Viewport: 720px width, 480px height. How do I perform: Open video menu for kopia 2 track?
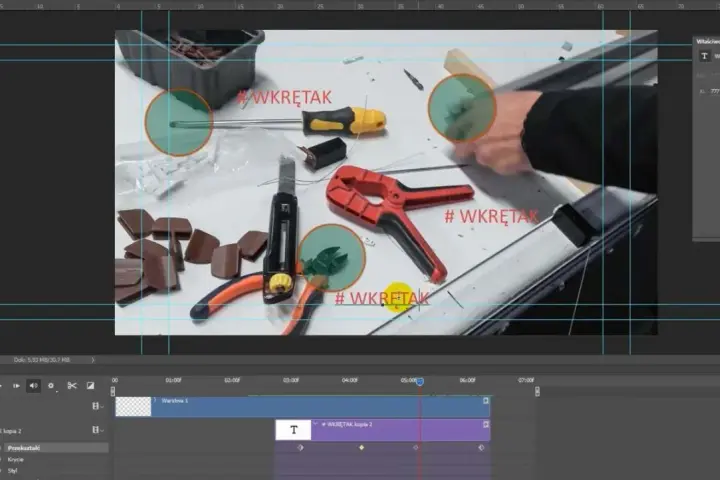pos(97,430)
